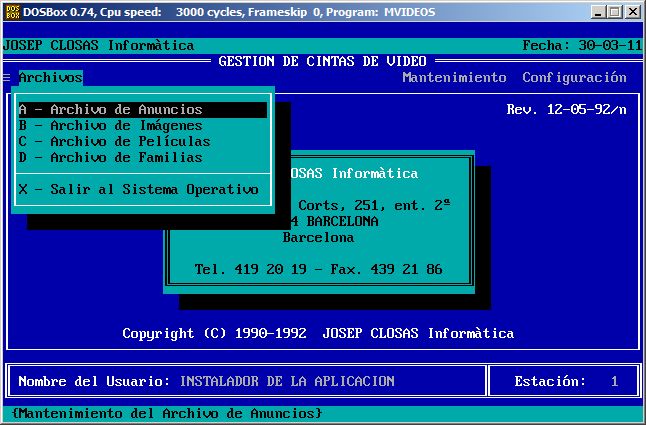Select Archivo de Anuncios entry
The image size is (646, 425).
(x=142, y=110)
